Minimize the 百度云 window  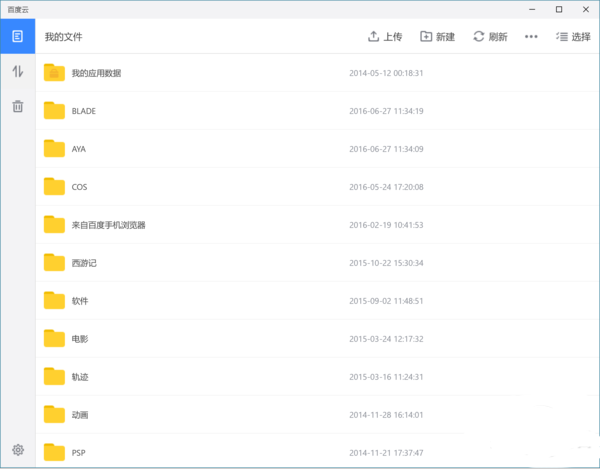point(532,10)
